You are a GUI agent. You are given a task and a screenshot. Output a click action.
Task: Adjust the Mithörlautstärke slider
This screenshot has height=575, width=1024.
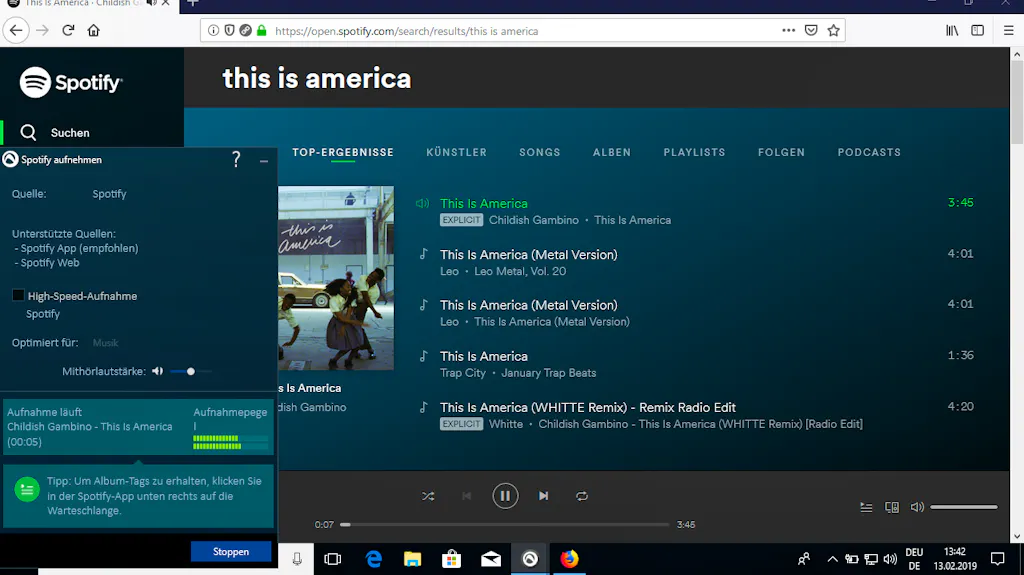191,371
